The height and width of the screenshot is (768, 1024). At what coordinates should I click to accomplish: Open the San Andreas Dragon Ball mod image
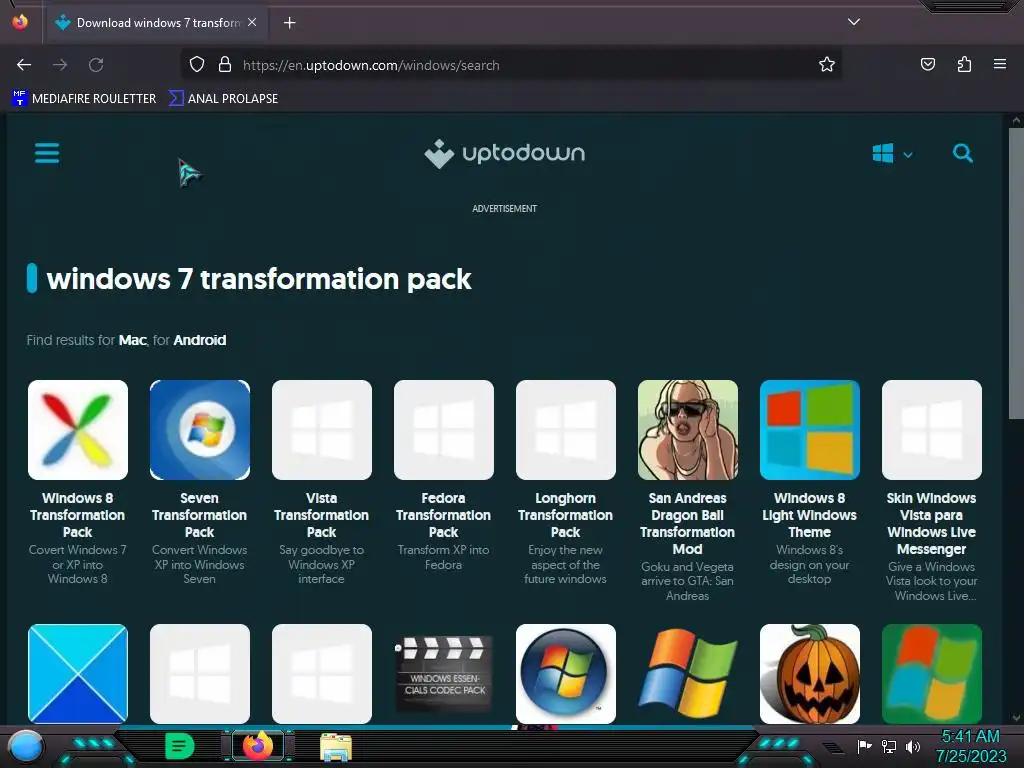(688, 430)
